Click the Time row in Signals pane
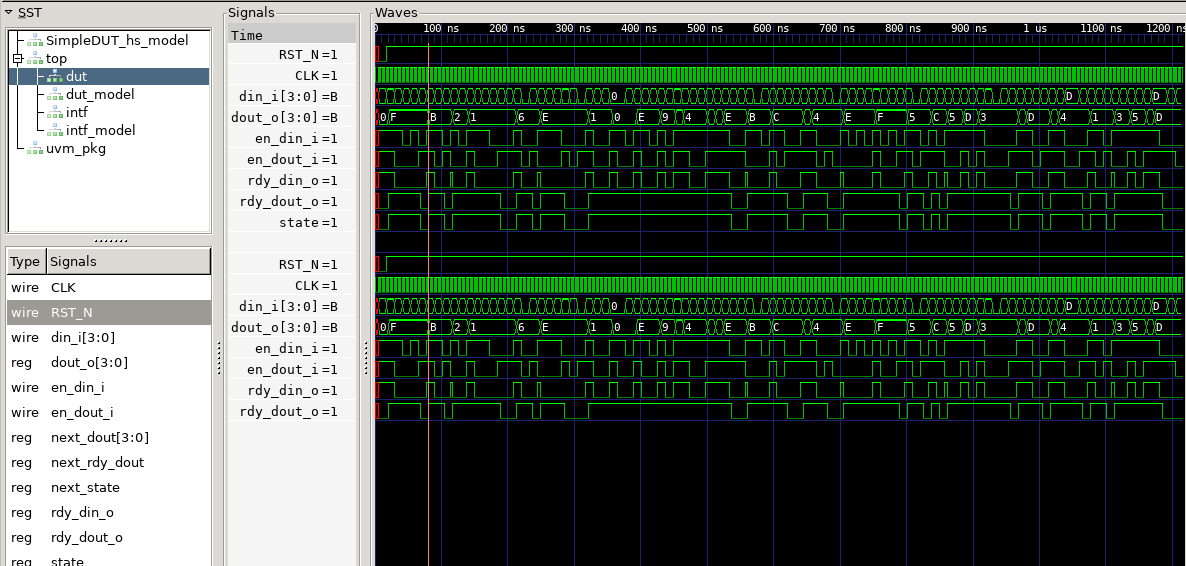Viewport: 1186px width, 566px height. (x=292, y=35)
